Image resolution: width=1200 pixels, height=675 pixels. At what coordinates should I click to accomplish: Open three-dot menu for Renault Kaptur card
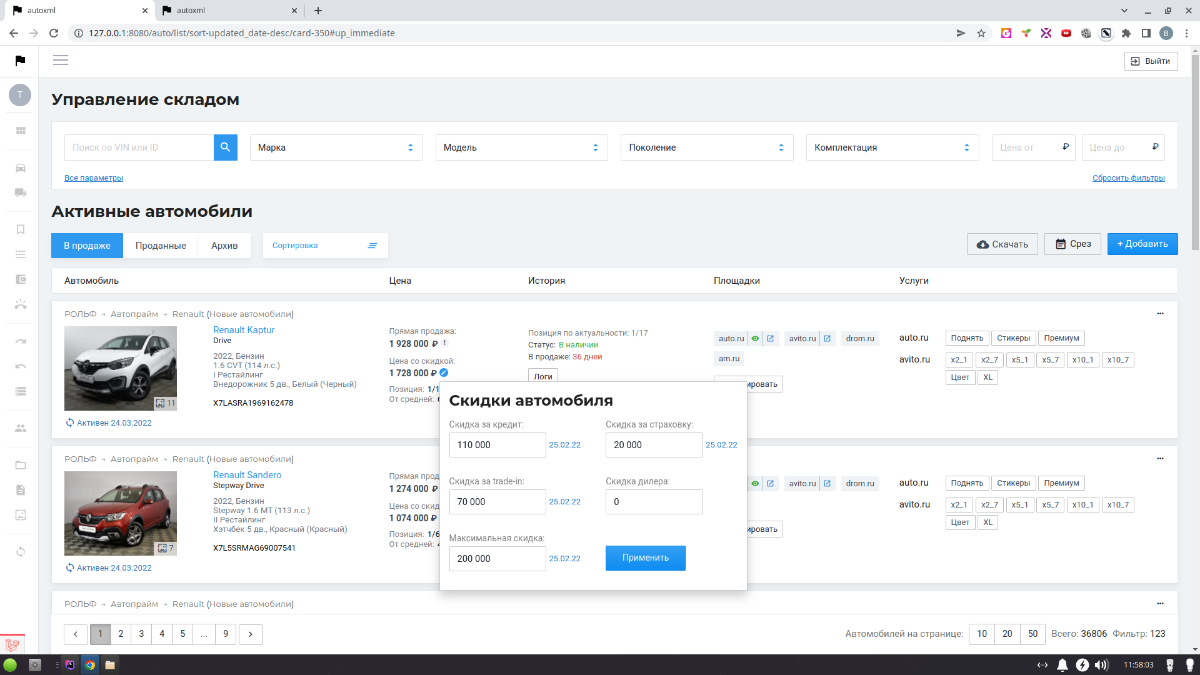click(x=1160, y=314)
